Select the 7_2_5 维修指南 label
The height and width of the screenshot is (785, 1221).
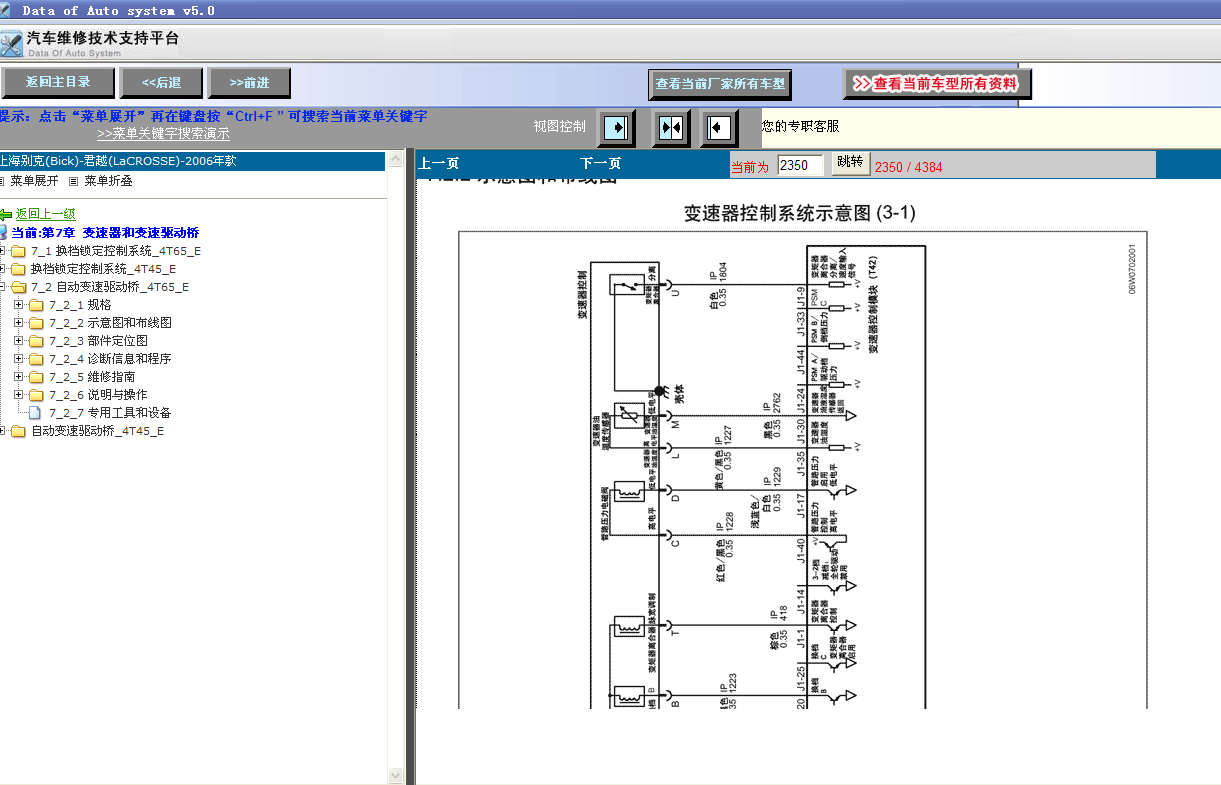pos(92,377)
